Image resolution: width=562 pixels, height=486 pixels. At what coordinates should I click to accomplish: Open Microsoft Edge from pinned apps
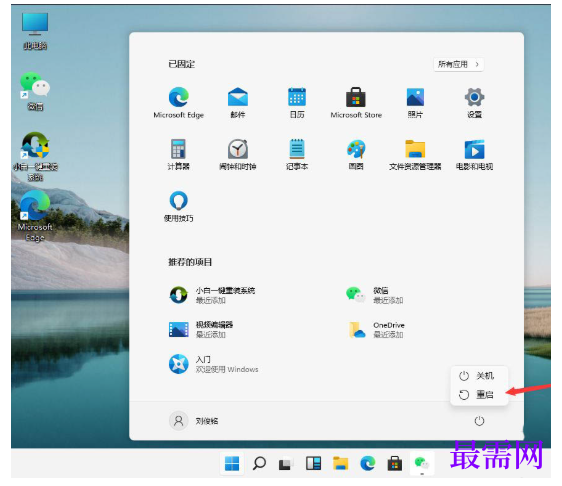click(178, 102)
